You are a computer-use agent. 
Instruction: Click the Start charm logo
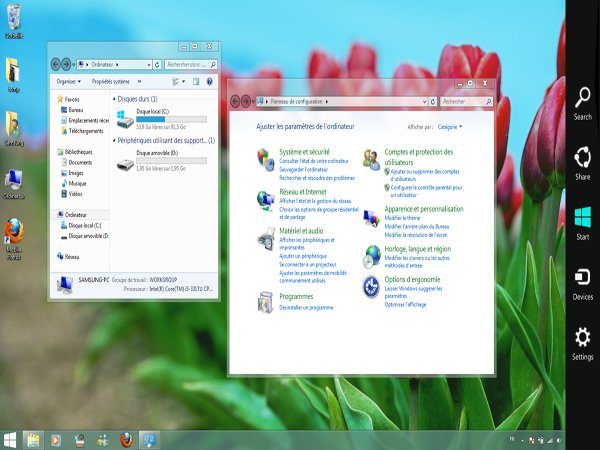pyautogui.click(x=583, y=217)
